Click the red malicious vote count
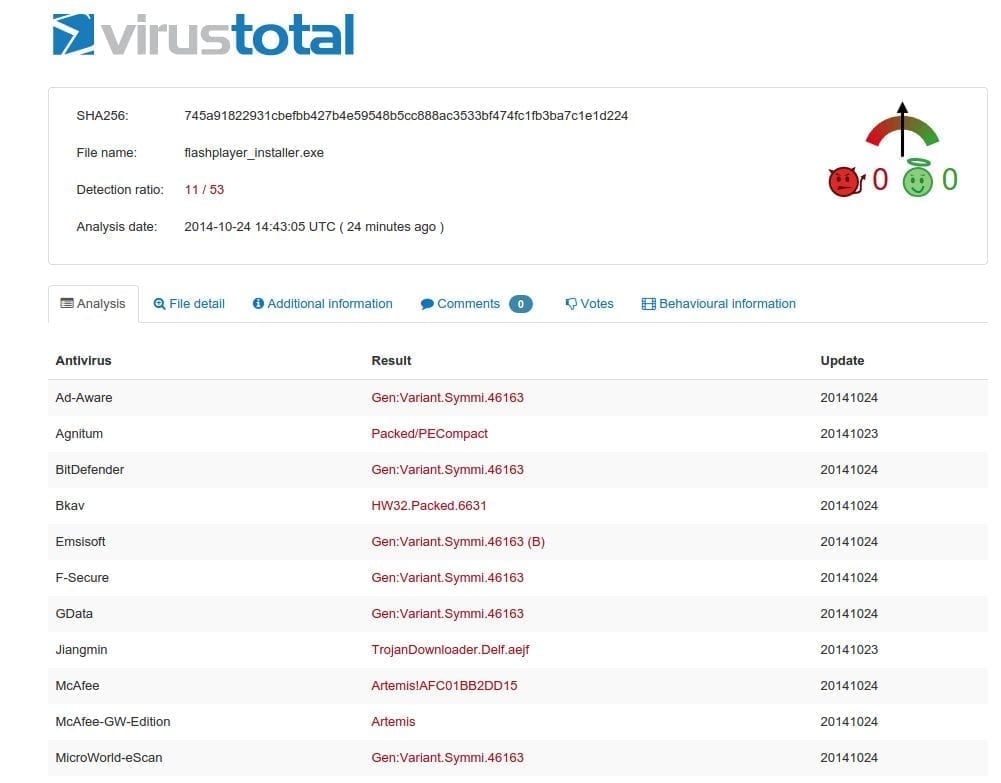Image resolution: width=1001 pixels, height=783 pixels. tap(880, 180)
